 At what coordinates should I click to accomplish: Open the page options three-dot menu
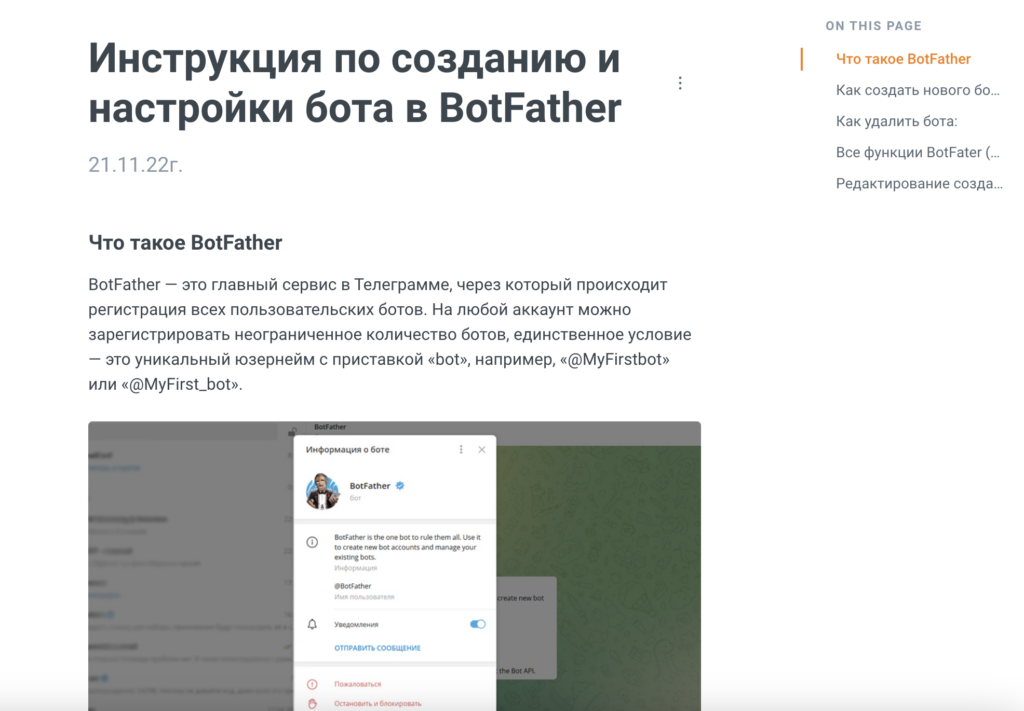[x=680, y=83]
